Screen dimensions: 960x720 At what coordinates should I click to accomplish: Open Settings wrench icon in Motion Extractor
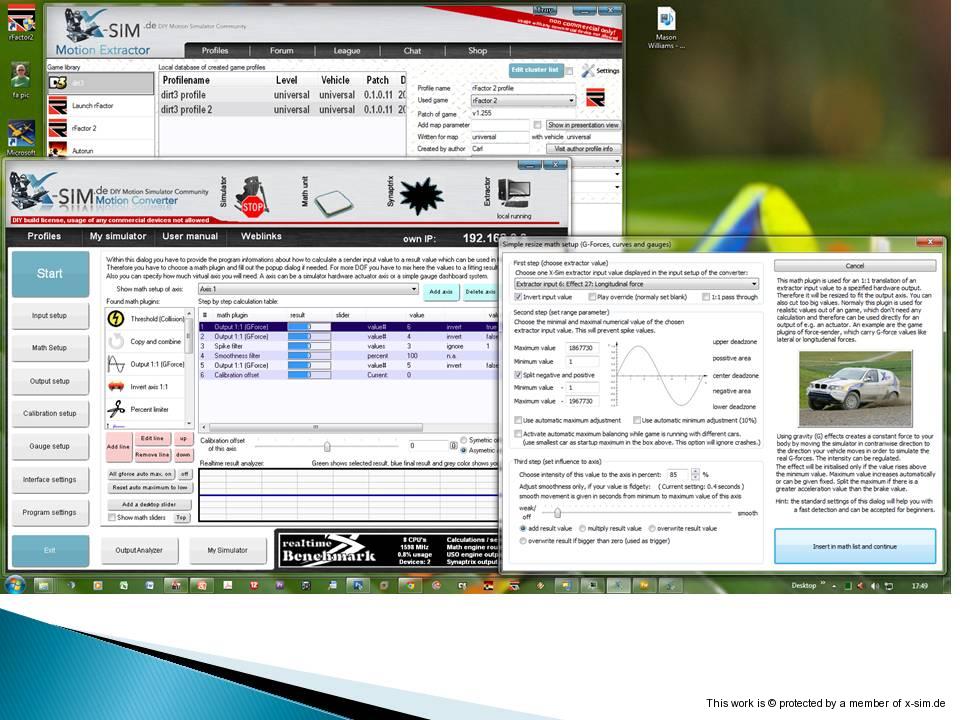click(x=587, y=71)
